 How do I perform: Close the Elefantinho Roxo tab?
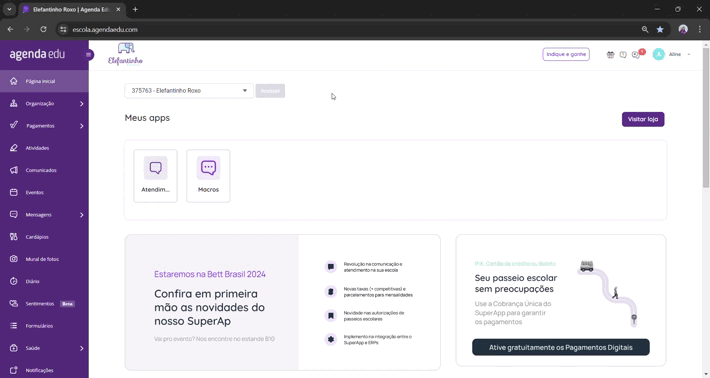118,9
